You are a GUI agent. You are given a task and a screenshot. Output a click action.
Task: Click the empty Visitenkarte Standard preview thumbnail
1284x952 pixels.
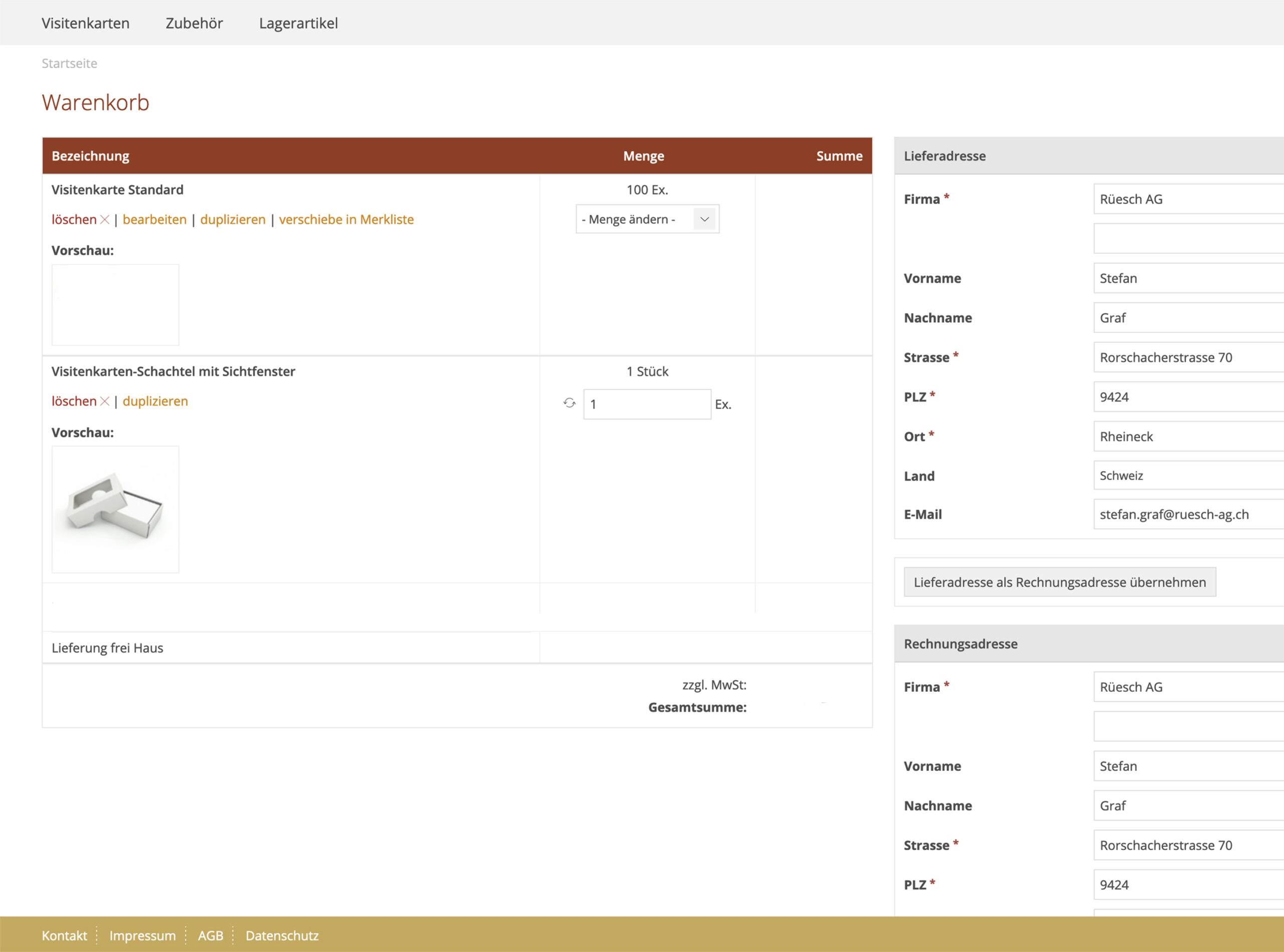[115, 305]
